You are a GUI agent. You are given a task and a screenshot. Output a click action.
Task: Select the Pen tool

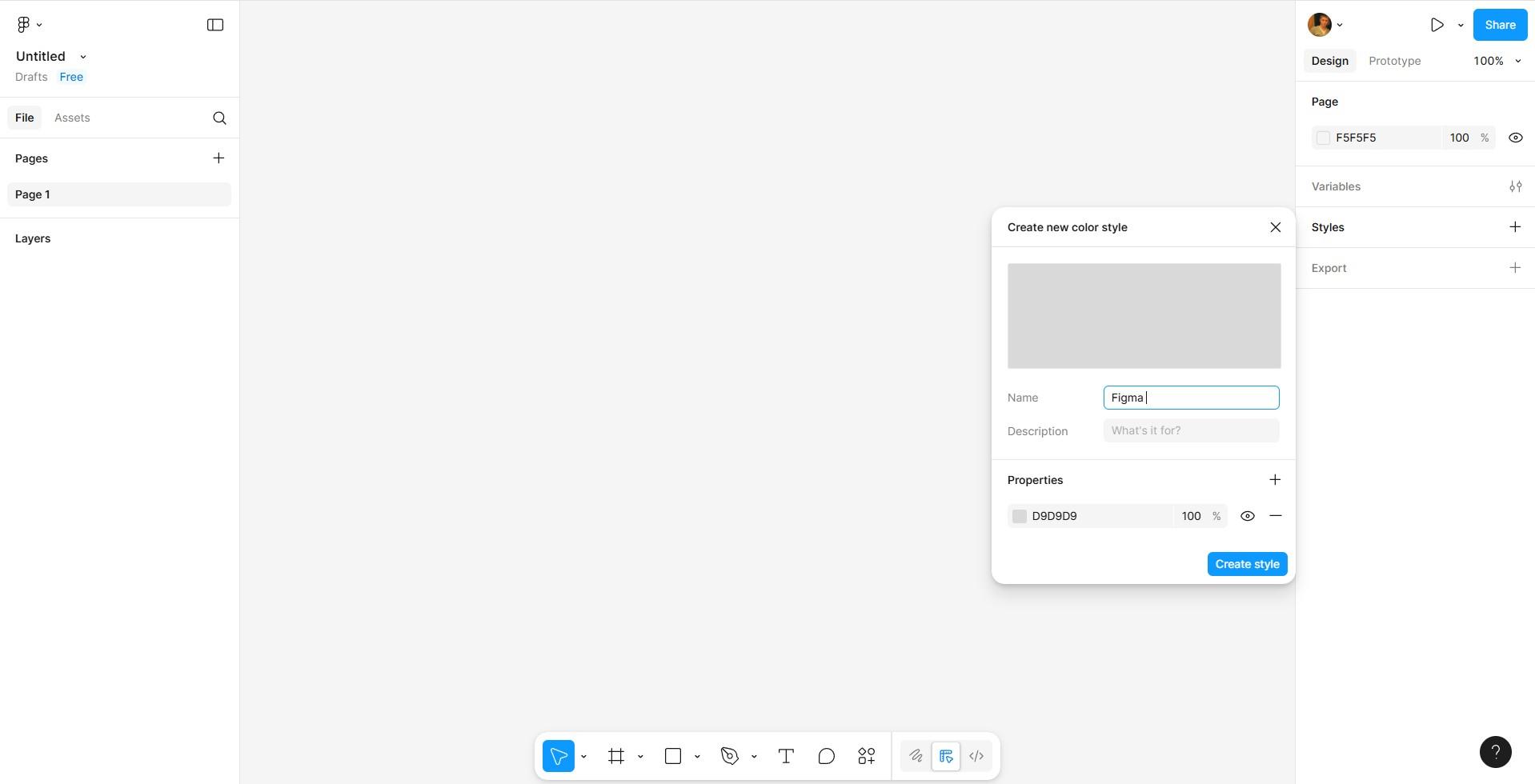pyautogui.click(x=729, y=756)
